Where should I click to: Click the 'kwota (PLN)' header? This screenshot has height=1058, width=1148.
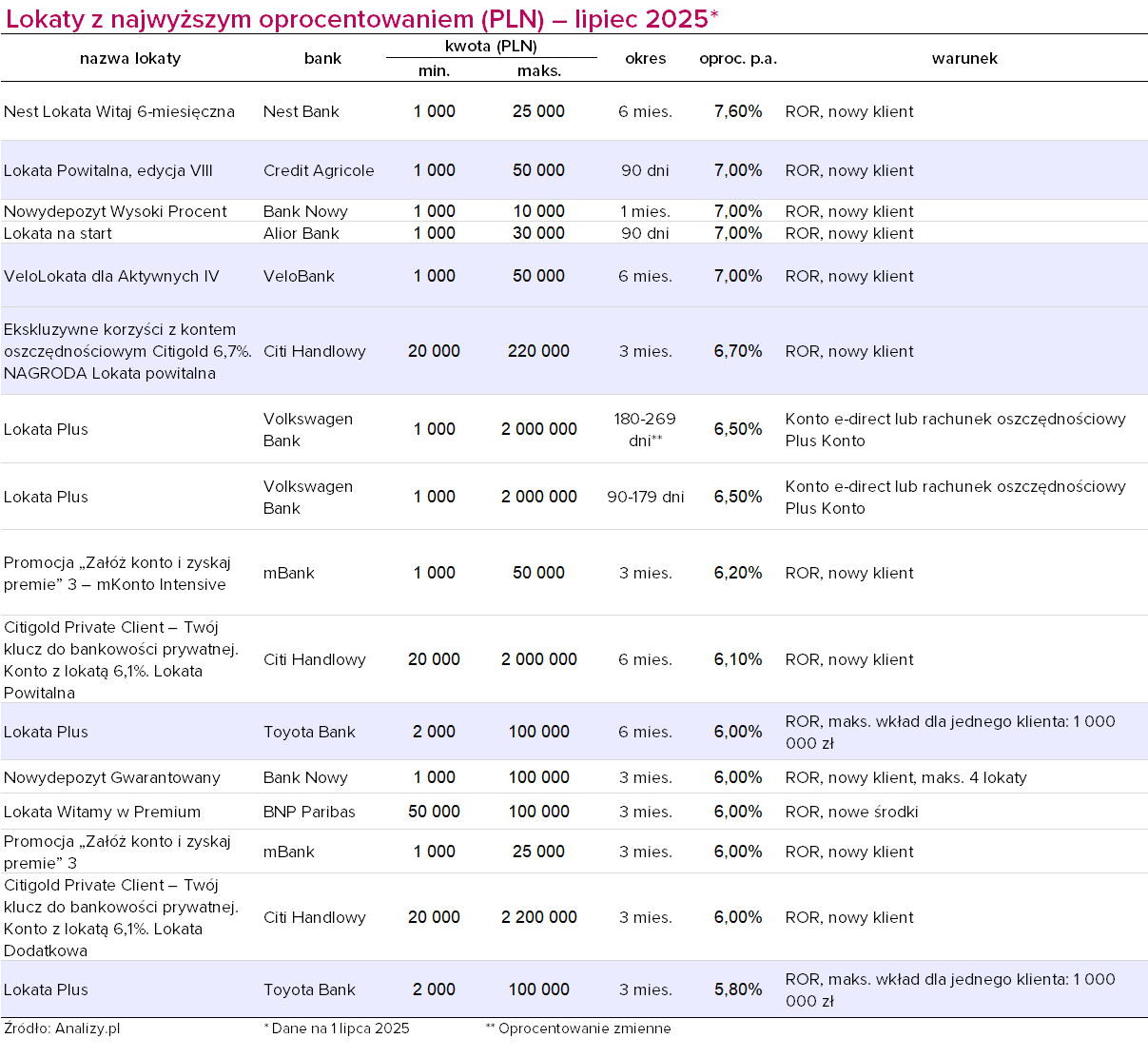pos(491,46)
